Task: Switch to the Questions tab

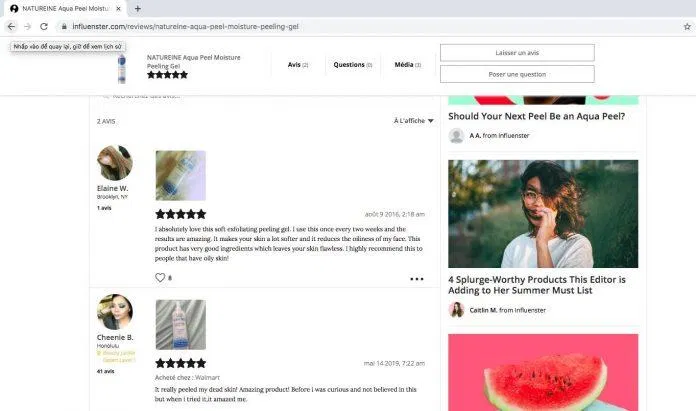Action: click(x=353, y=65)
